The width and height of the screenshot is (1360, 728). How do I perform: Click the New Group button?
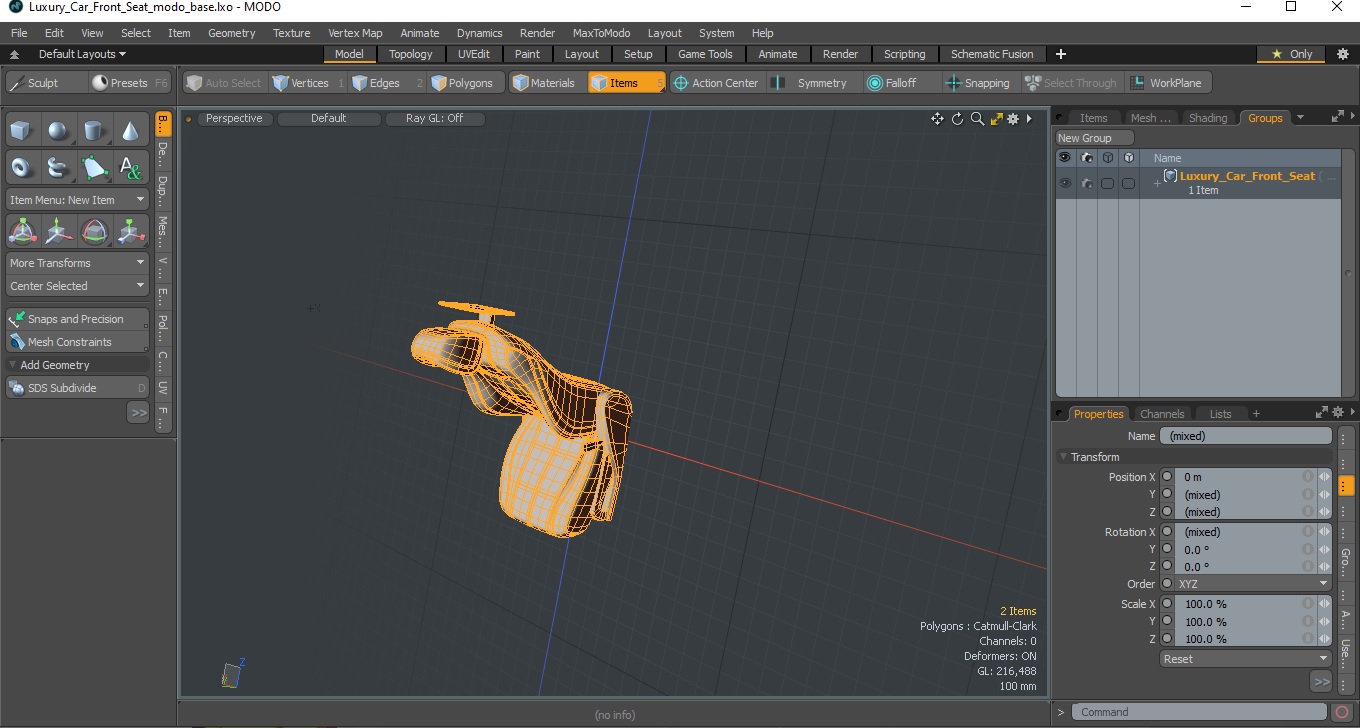point(1095,138)
